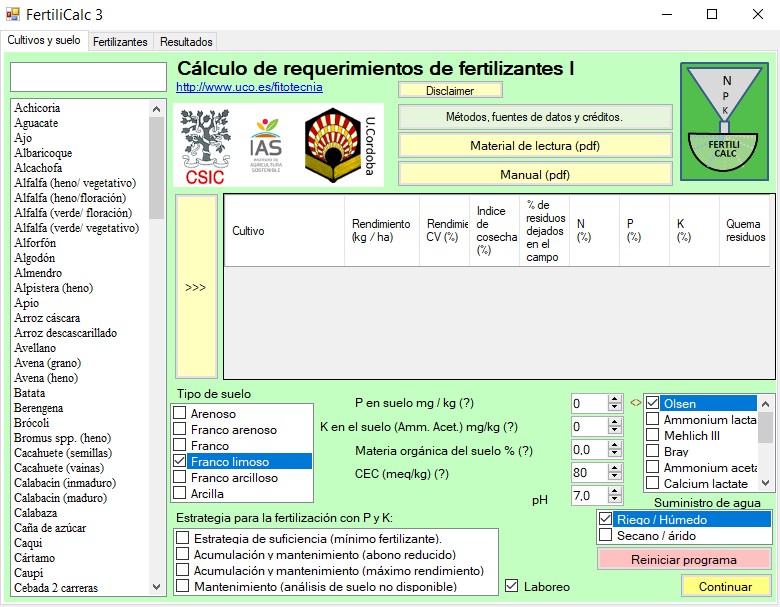Increase the P en suelo value
This screenshot has height=607, width=780.
coord(615,400)
